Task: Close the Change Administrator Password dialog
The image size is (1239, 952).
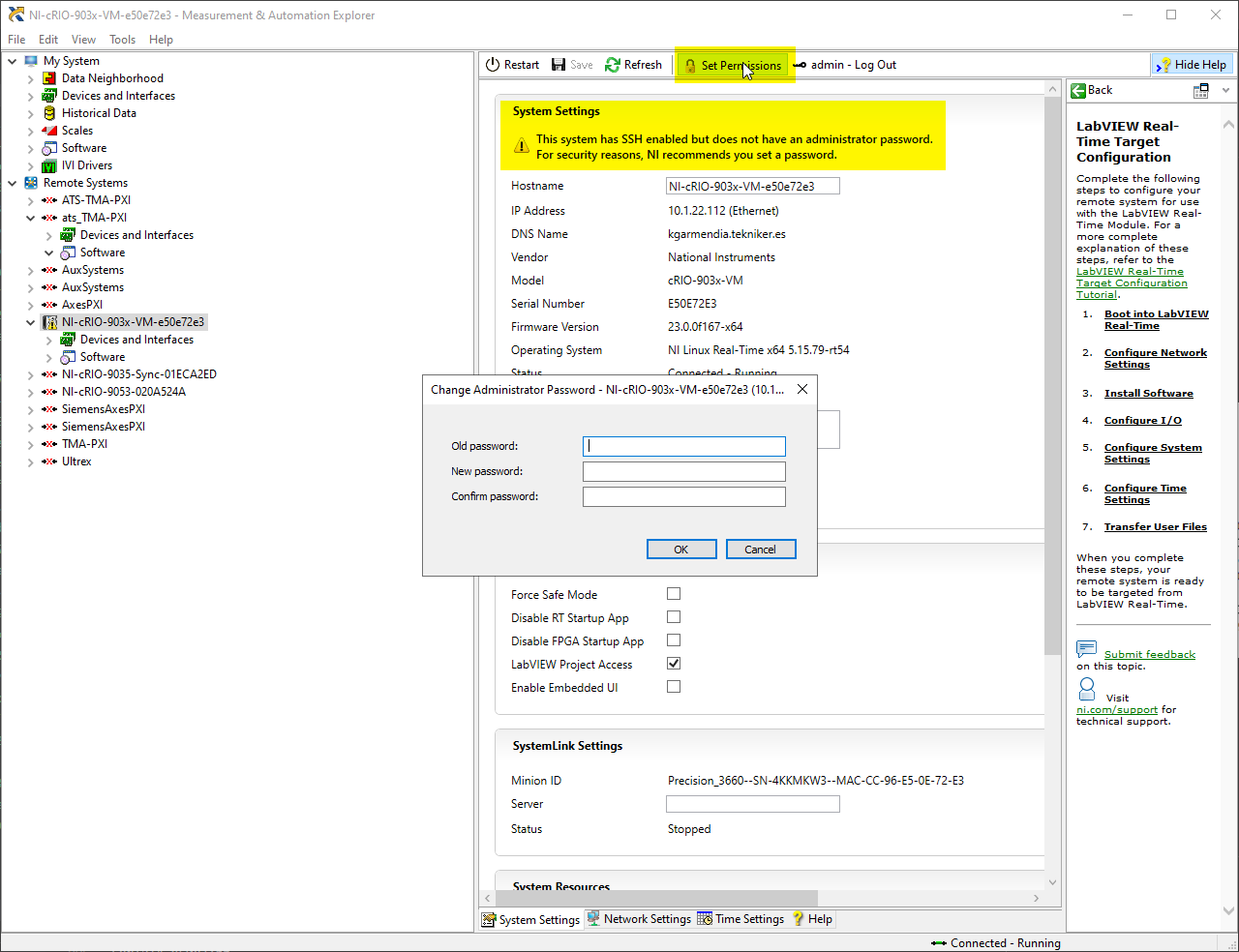Action: click(801, 389)
